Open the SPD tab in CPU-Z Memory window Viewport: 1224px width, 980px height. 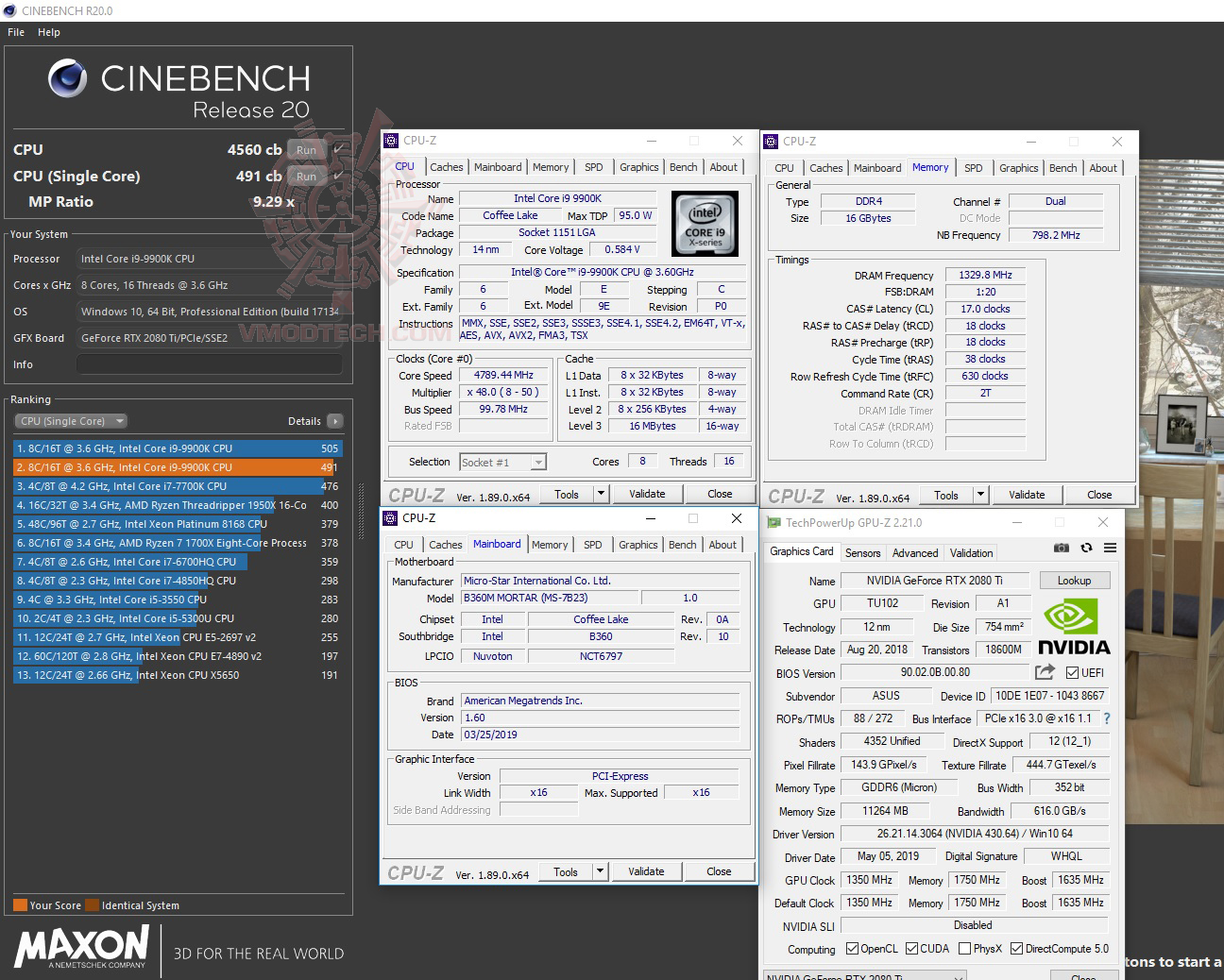tap(973, 168)
